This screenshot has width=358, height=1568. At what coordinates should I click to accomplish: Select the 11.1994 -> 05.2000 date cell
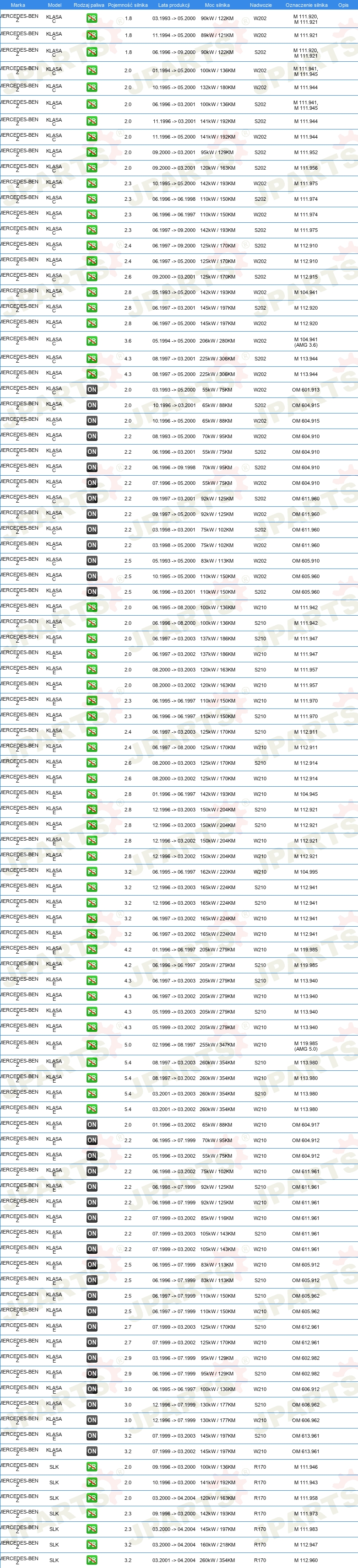174,35
